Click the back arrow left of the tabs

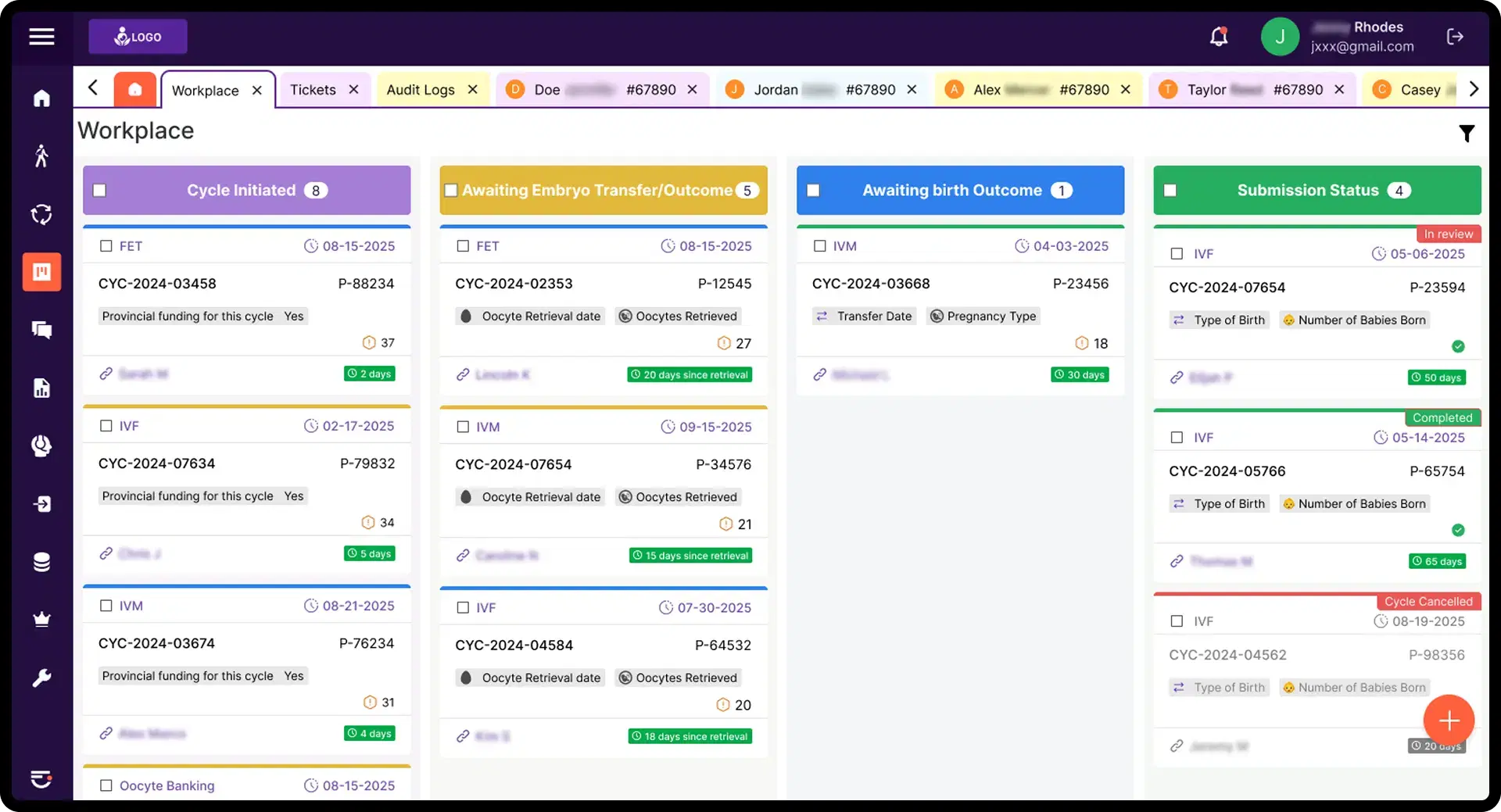(x=93, y=88)
